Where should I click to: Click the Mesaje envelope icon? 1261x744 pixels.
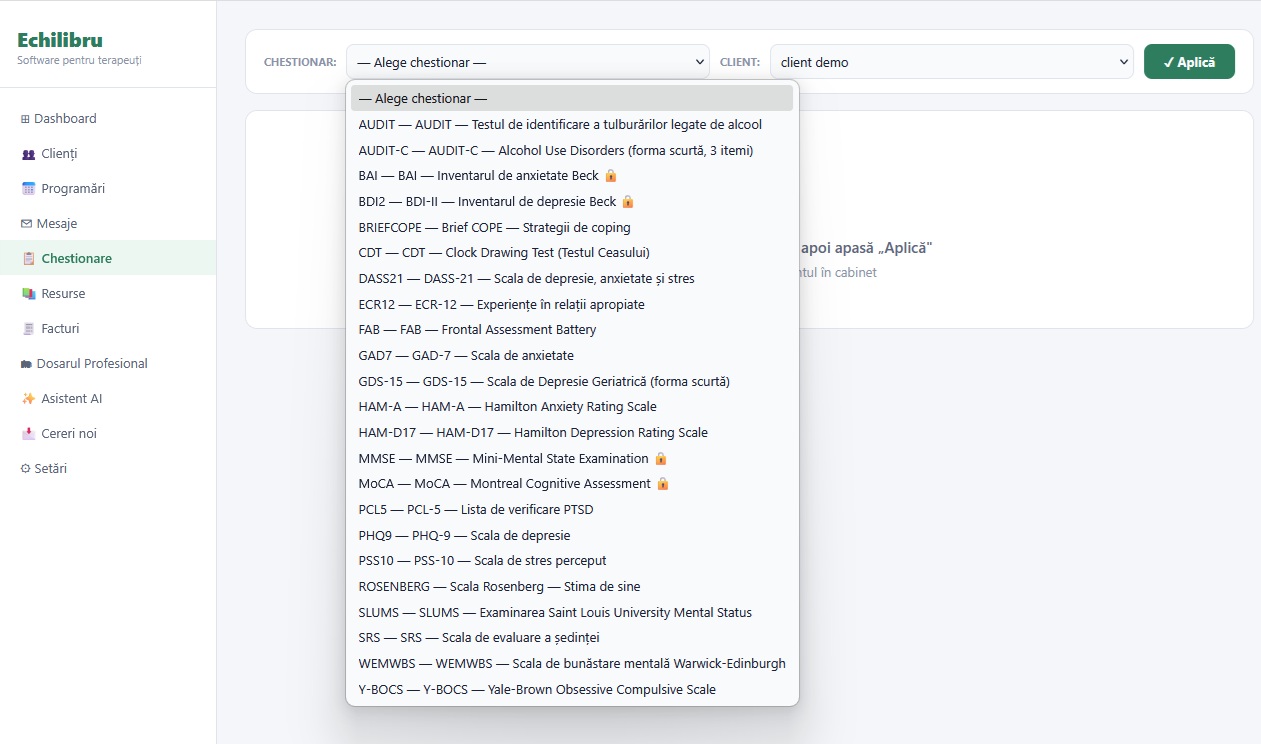[x=27, y=224]
